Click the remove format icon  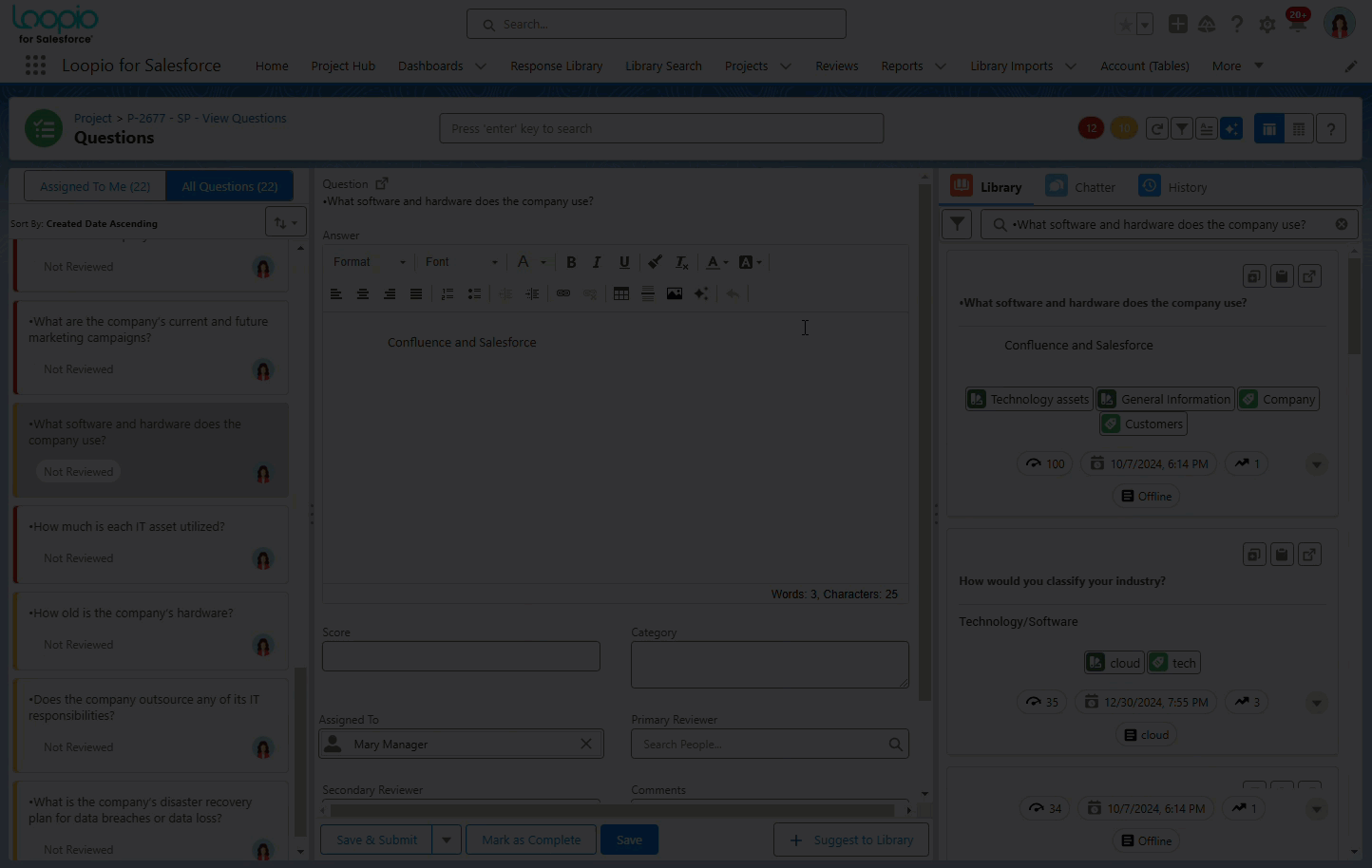click(x=681, y=262)
